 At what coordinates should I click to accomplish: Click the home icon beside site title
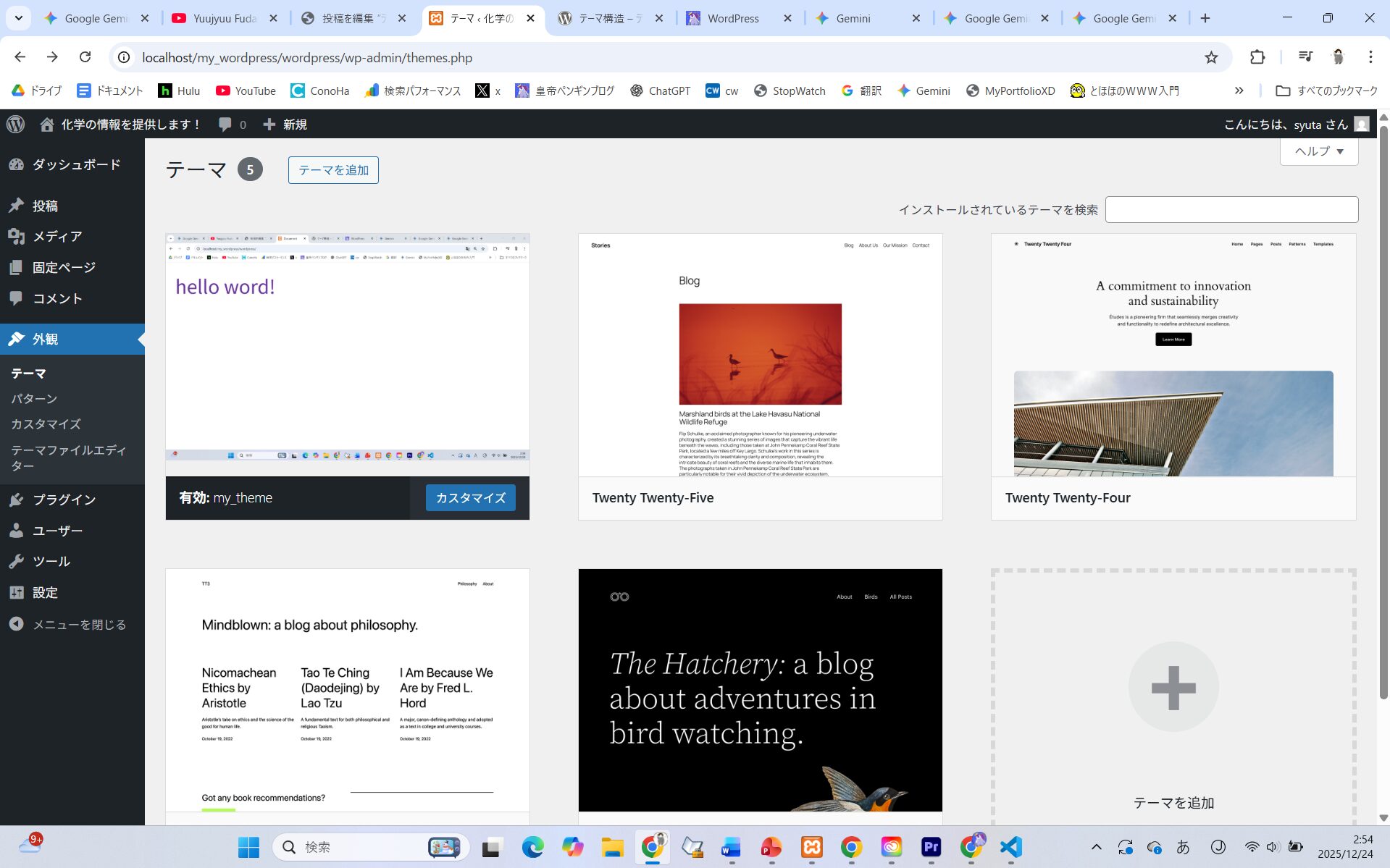[x=47, y=125]
